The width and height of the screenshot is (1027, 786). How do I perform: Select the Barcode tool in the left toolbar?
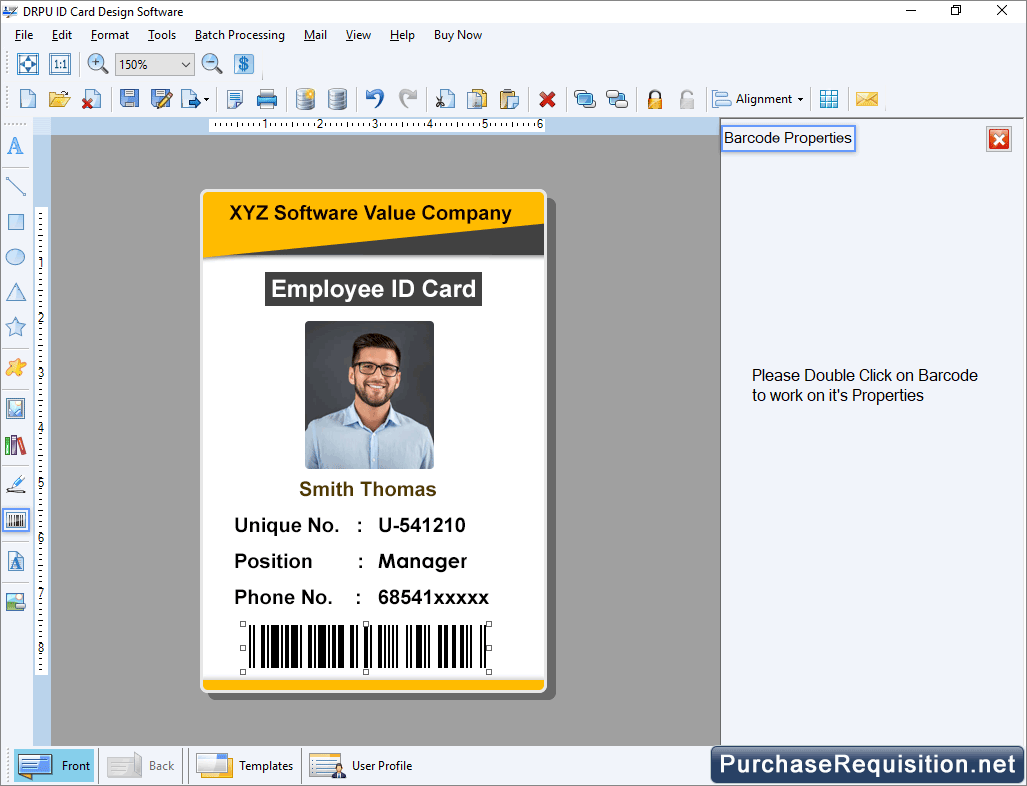(x=15, y=520)
